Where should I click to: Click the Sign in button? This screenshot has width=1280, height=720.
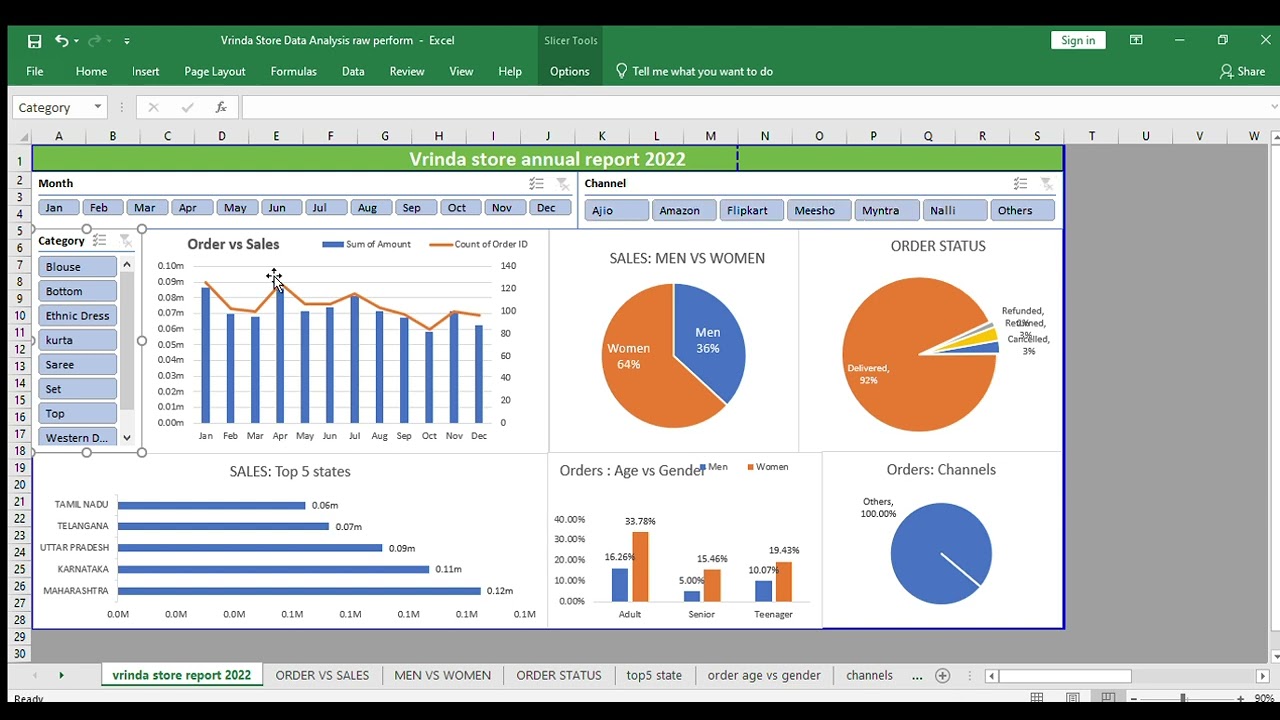[1078, 40]
